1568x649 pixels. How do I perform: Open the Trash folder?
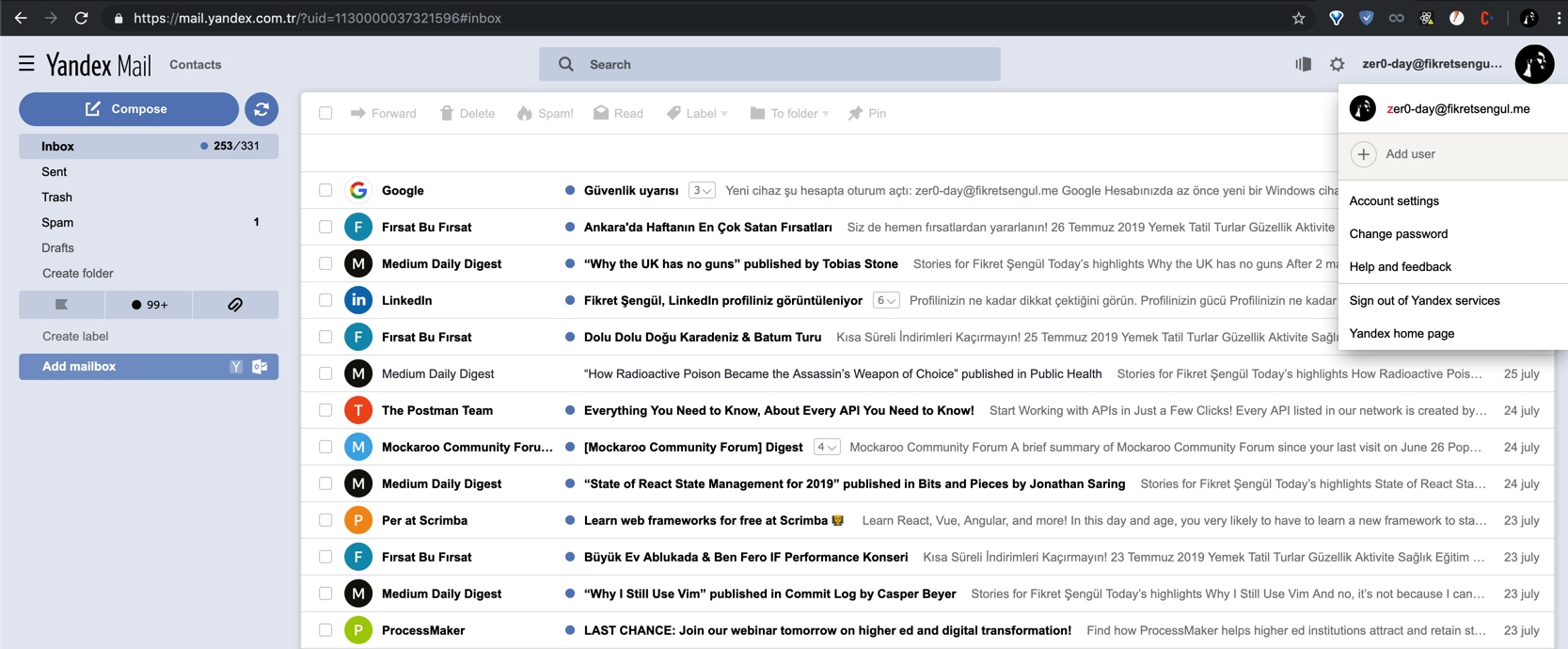click(149, 198)
